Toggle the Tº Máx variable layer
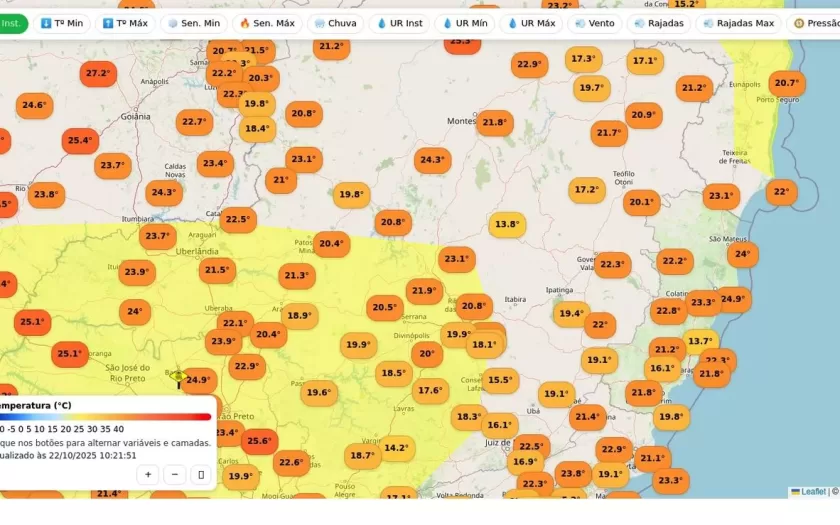Image resolution: width=840 pixels, height=525 pixels. point(125,23)
